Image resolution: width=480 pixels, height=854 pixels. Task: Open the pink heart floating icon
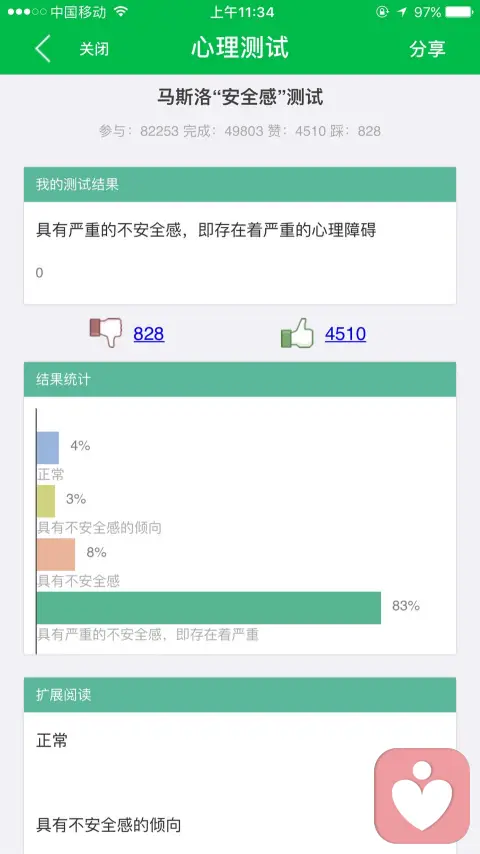422,796
